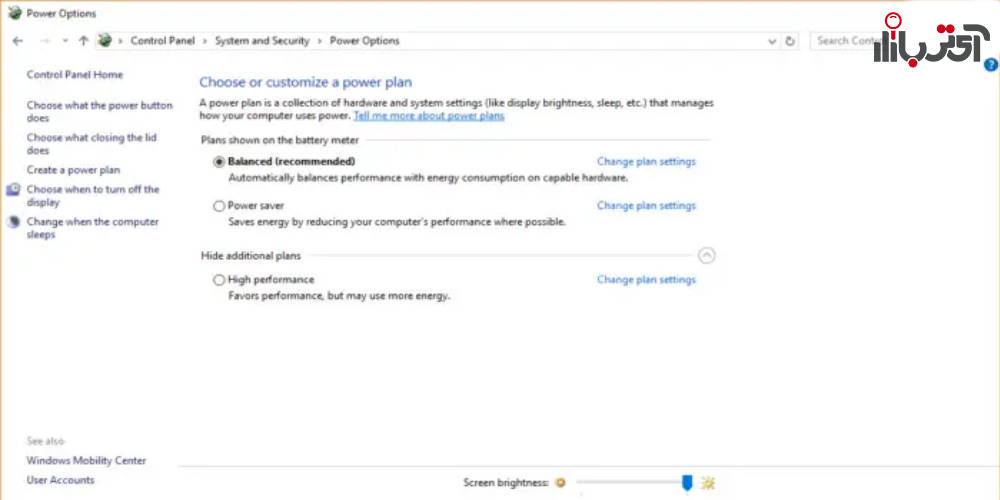
Task: Open Change plan settings for High performance
Action: [646, 280]
